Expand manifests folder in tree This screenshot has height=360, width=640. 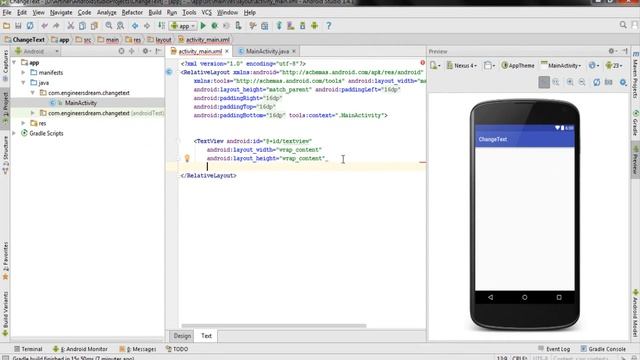point(23,72)
